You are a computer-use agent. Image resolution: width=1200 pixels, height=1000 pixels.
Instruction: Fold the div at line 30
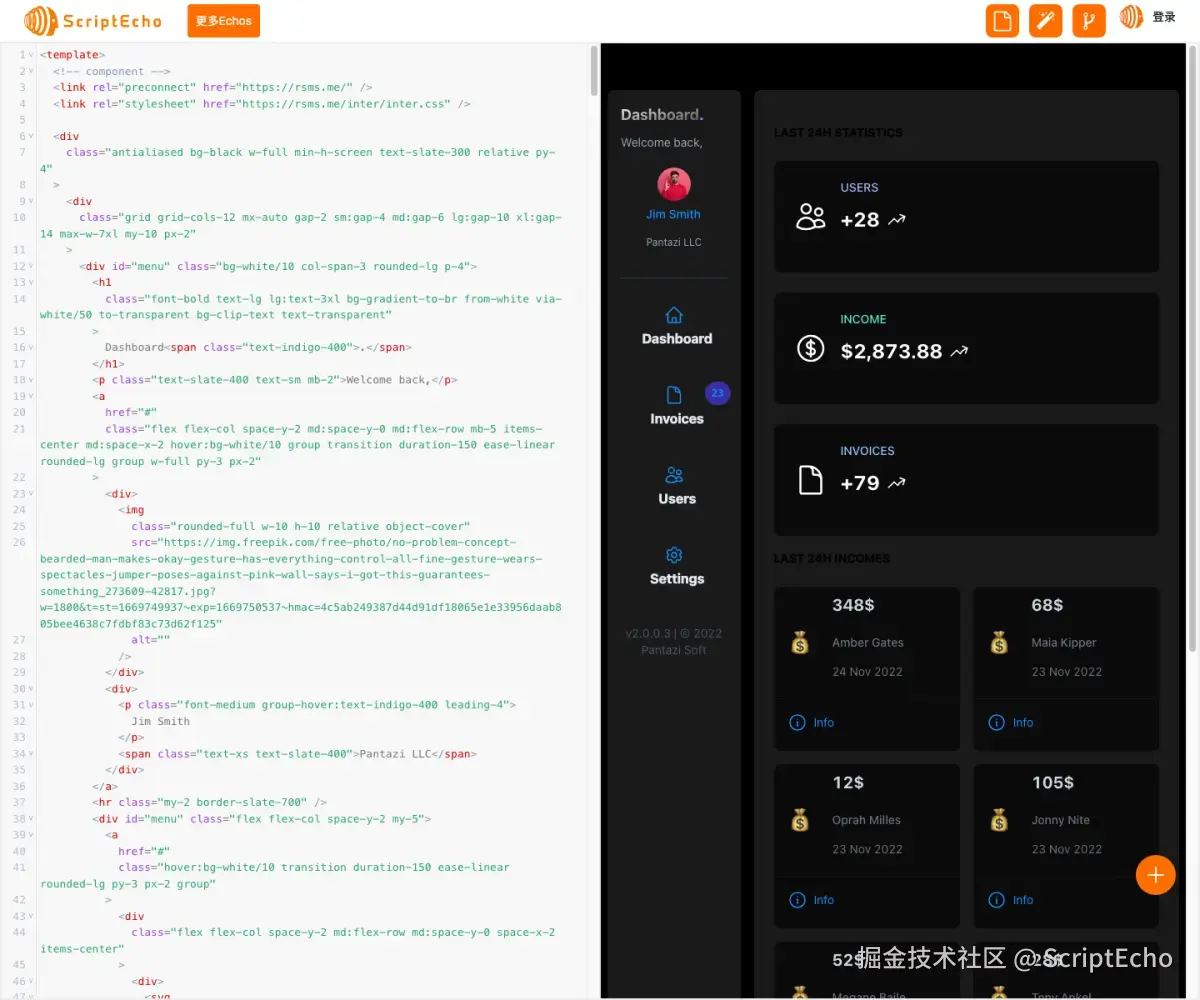point(32,688)
